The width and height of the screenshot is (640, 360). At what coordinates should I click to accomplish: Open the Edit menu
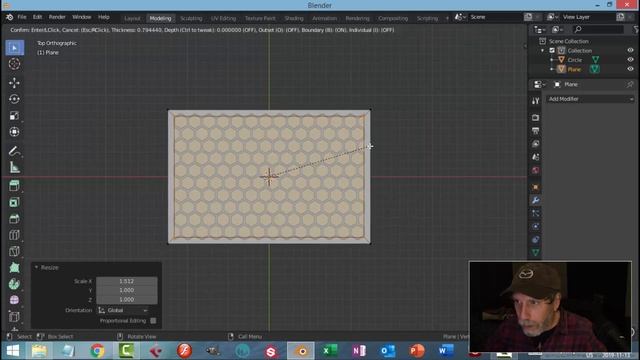tap(38, 17)
